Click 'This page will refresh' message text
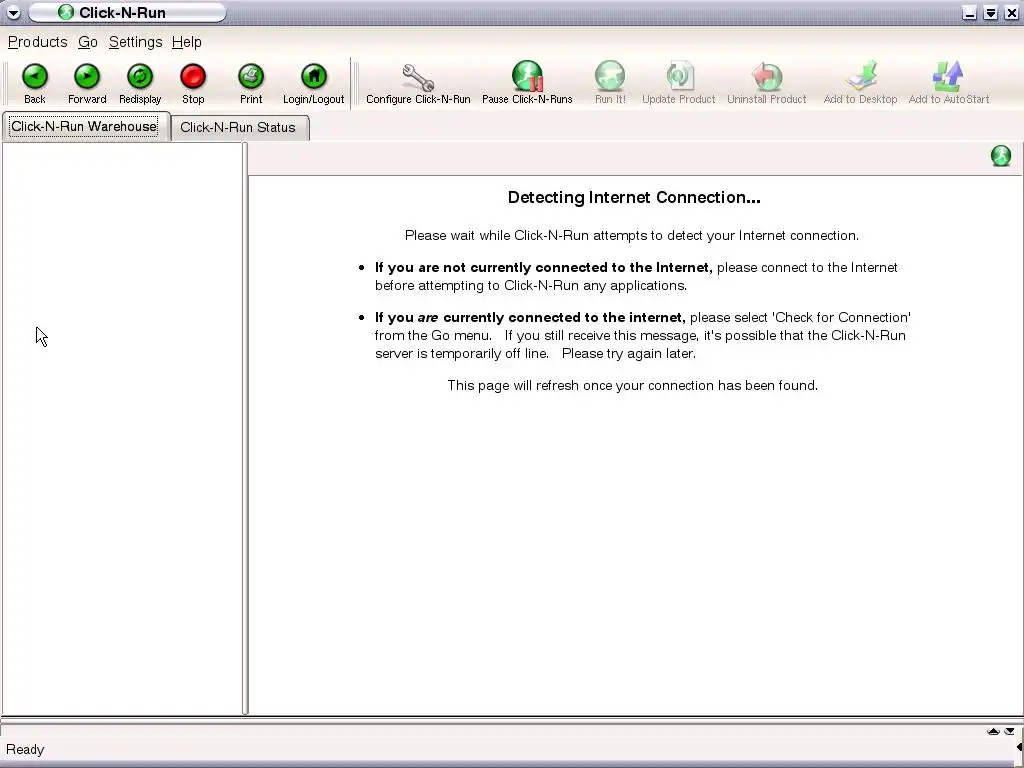 632,385
